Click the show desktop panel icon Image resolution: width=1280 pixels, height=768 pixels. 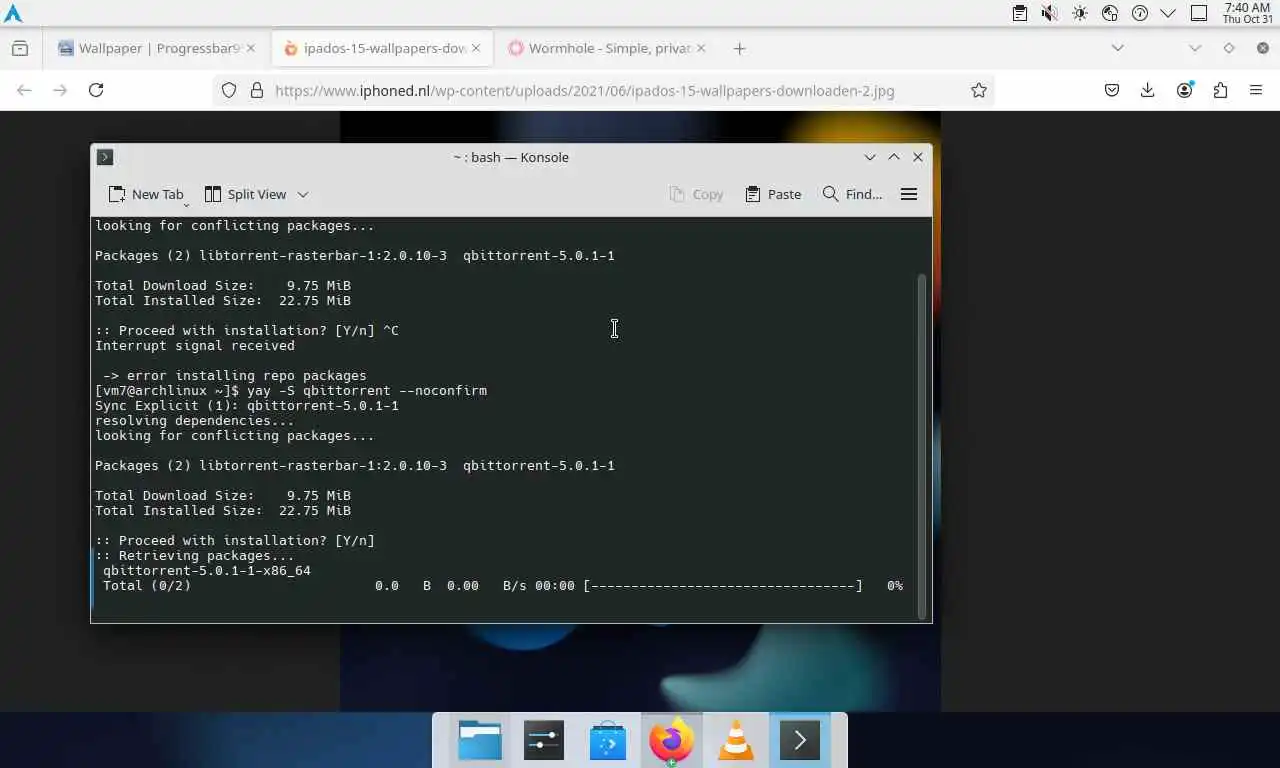coord(1199,13)
